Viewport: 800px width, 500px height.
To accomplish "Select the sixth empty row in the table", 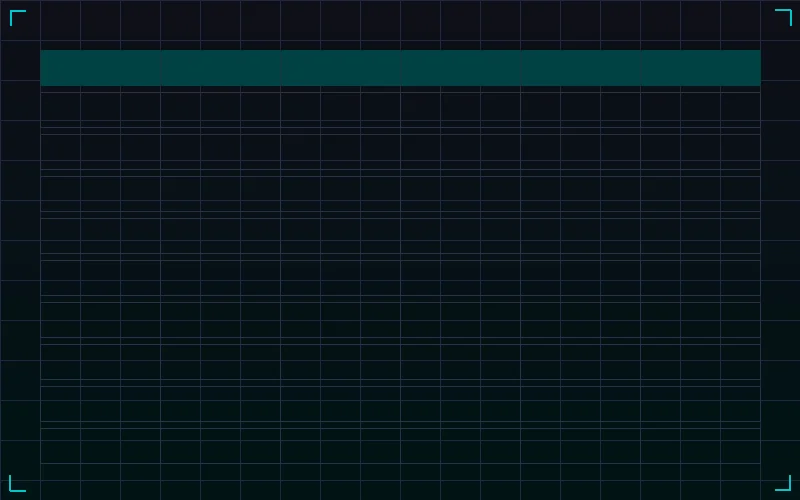I will [x=400, y=319].
